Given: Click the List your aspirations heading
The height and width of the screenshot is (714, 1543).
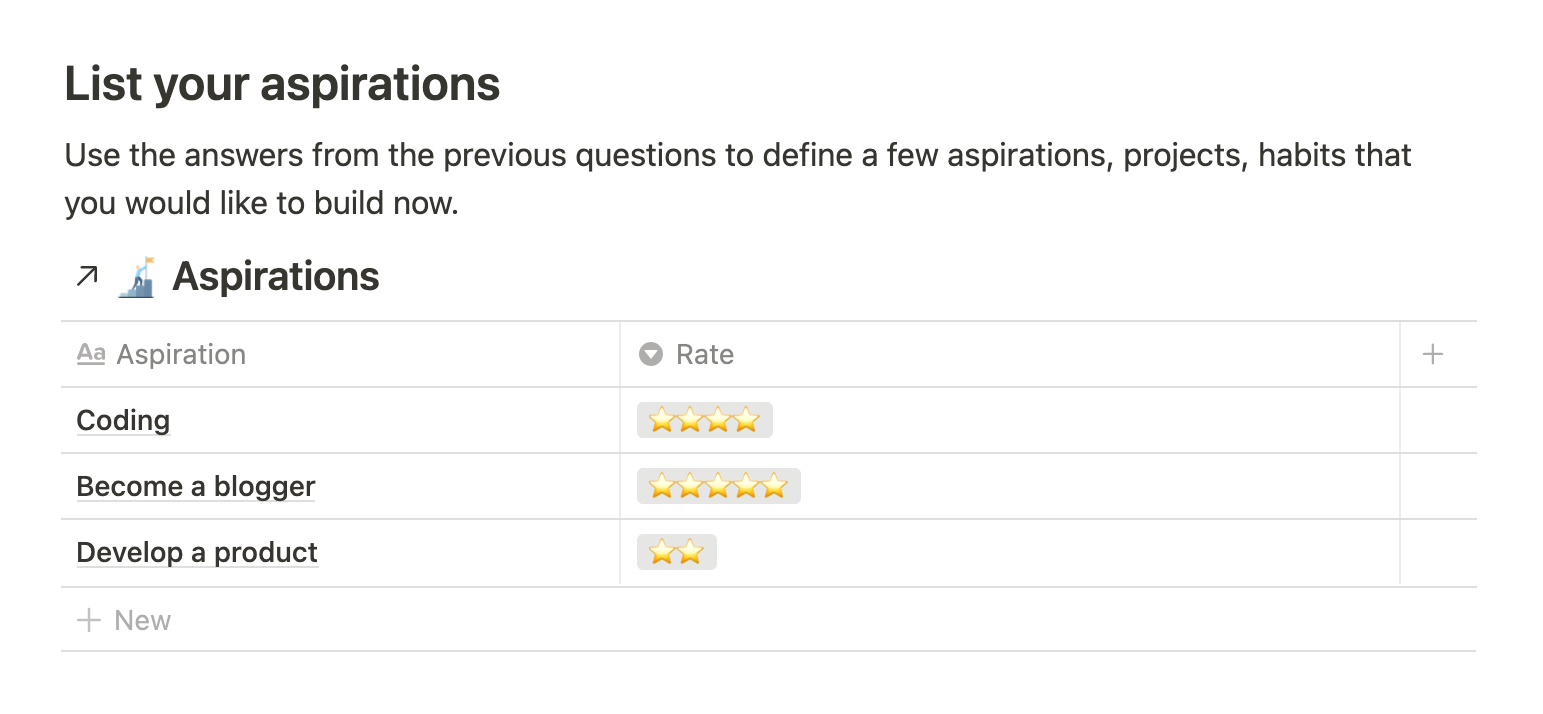Looking at the screenshot, I should [x=282, y=84].
